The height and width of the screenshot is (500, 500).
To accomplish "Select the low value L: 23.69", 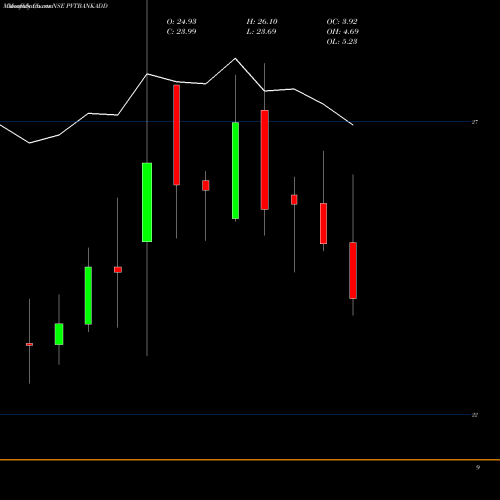I will click(x=261, y=32).
